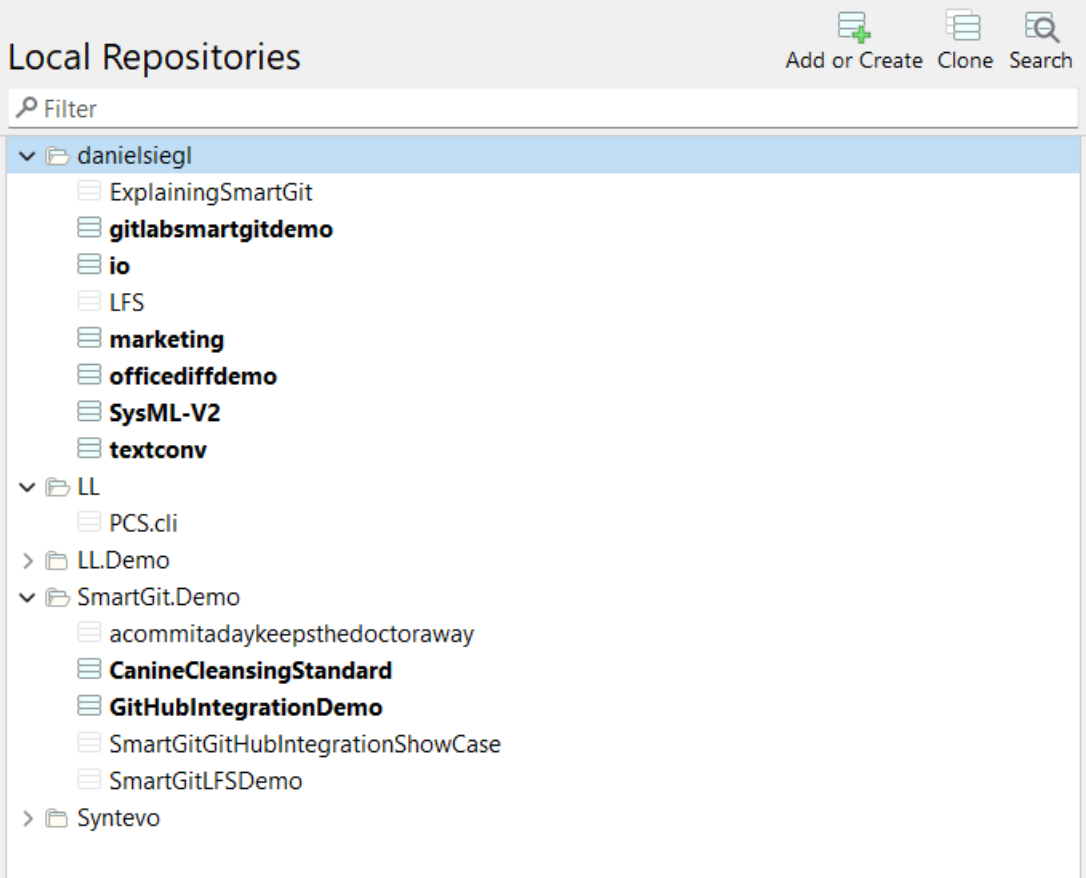Click the Clone label text

click(x=964, y=60)
